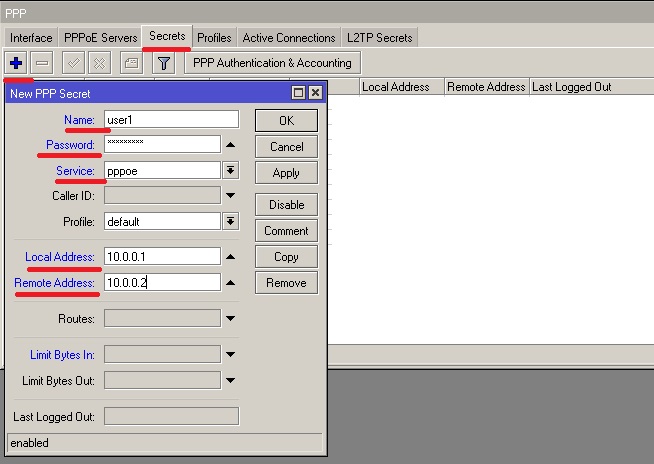Image resolution: width=654 pixels, height=464 pixels.
Task: Expand the Limit Bytes Out field
Action: [x=230, y=380]
